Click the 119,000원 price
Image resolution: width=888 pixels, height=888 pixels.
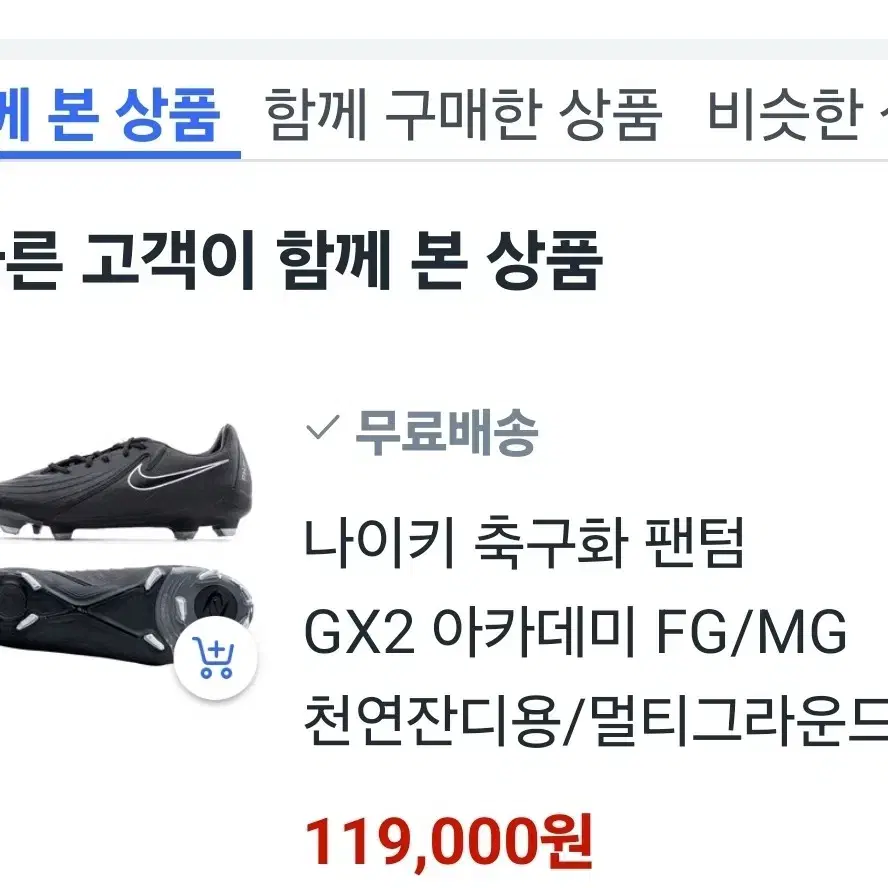click(x=449, y=842)
